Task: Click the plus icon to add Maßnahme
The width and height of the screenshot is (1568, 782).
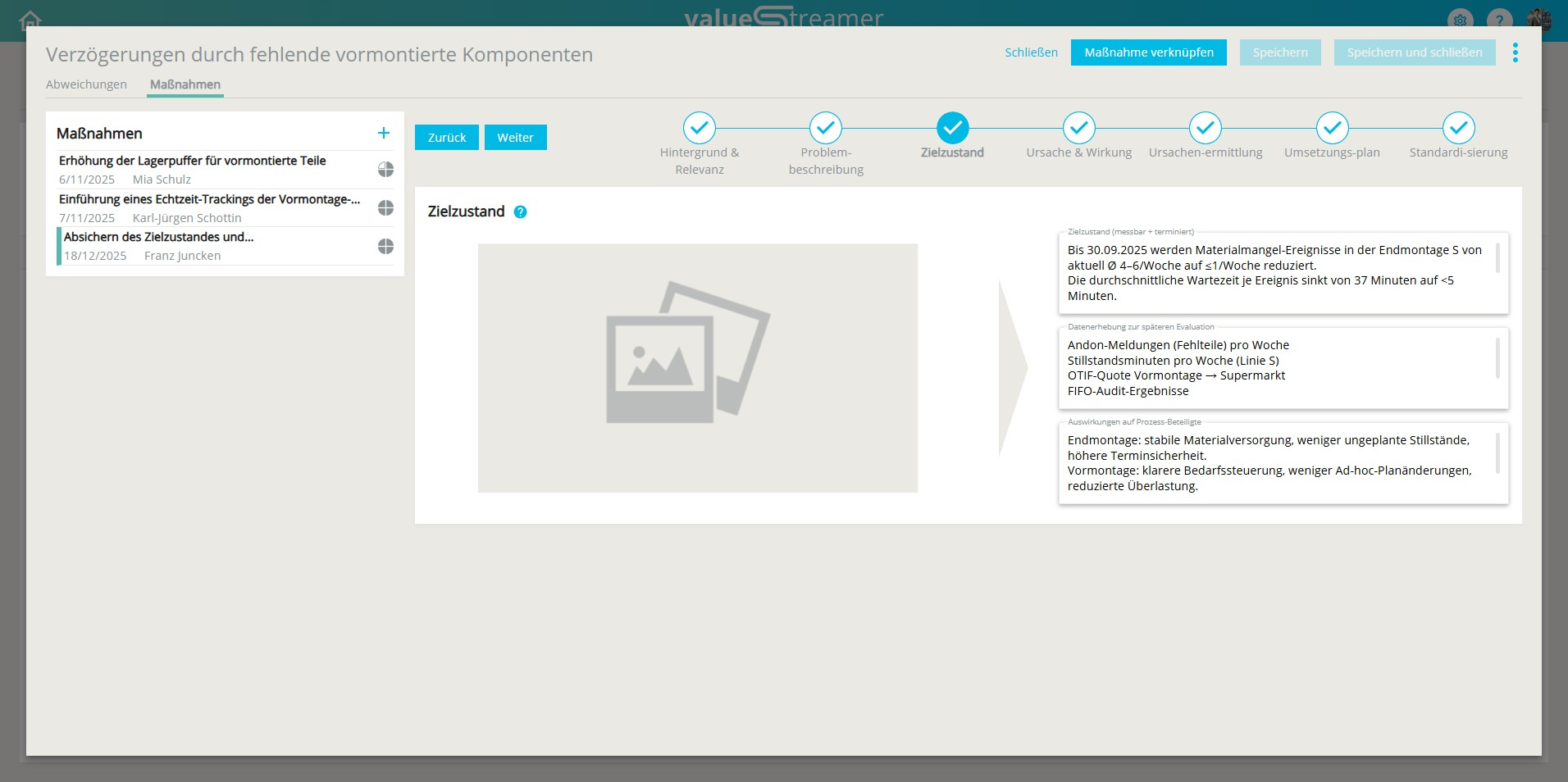Action: pos(383,133)
